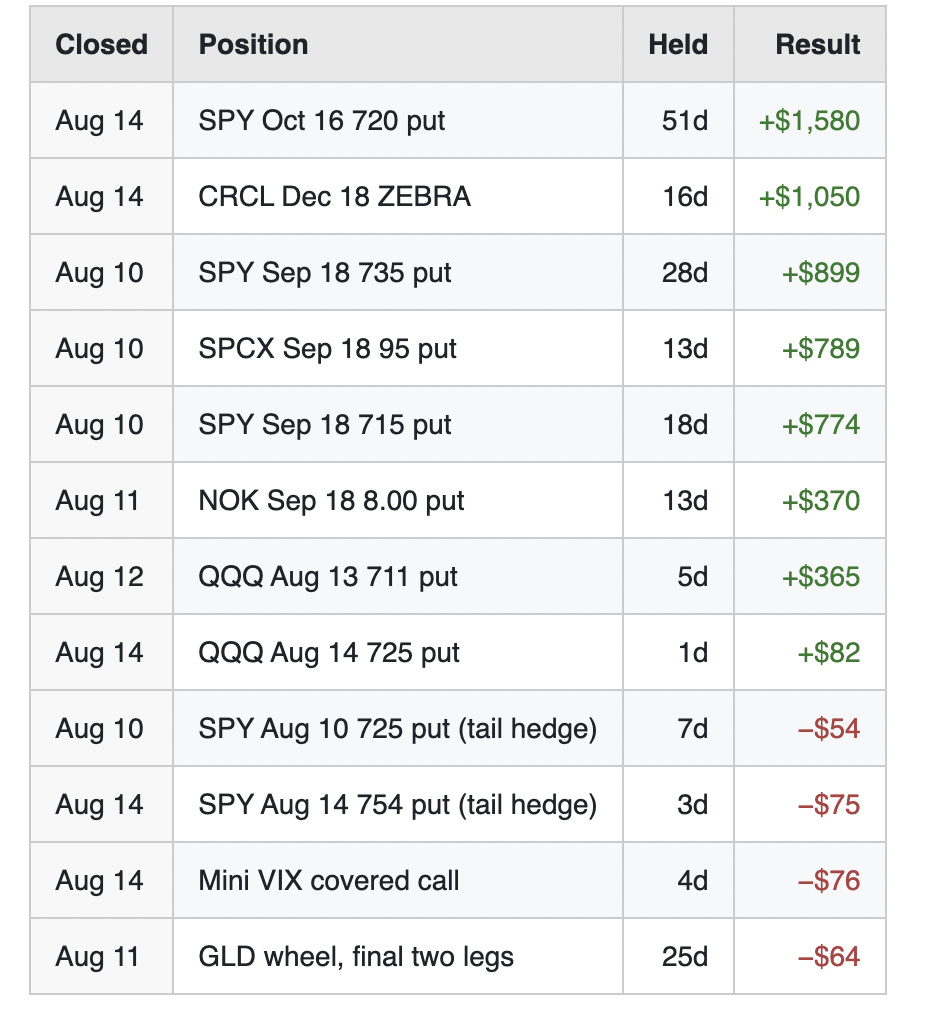
Task: Click the "Aug 14" date in the CRCL ZEBRA row
Action: 99,196
